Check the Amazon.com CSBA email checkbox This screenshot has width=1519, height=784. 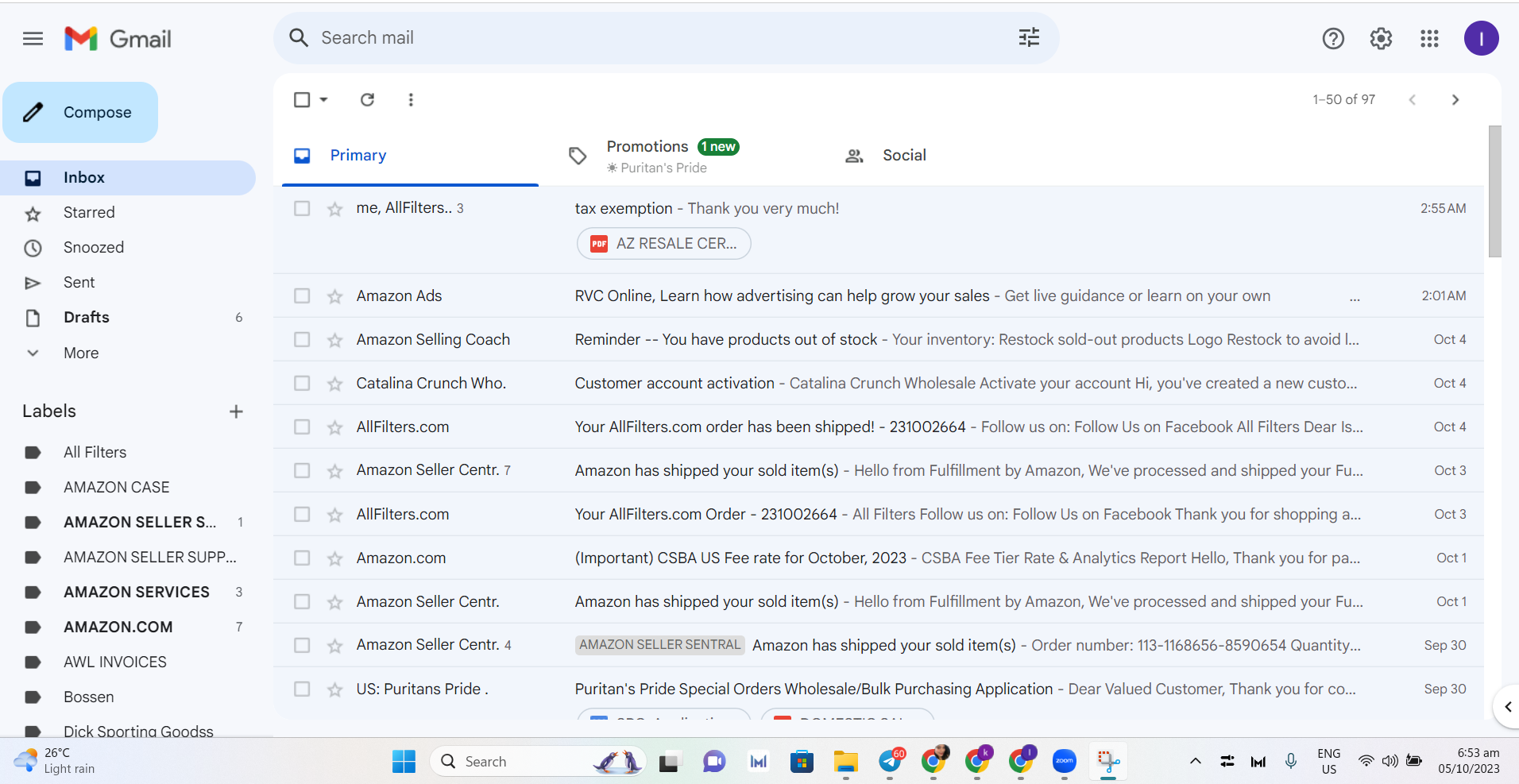(x=302, y=558)
